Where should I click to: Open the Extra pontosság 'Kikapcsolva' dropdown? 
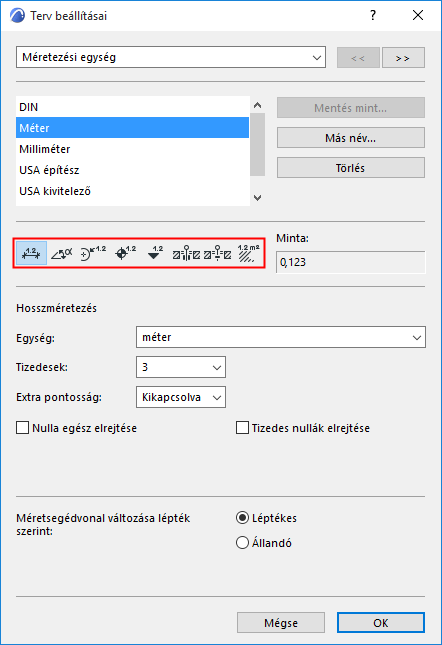[181, 397]
